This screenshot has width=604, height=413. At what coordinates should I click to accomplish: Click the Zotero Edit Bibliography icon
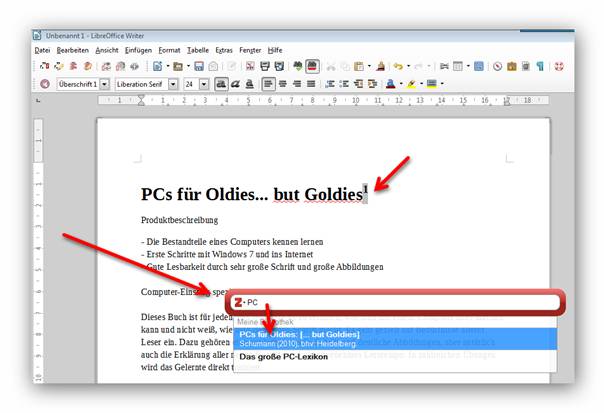click(x=88, y=66)
